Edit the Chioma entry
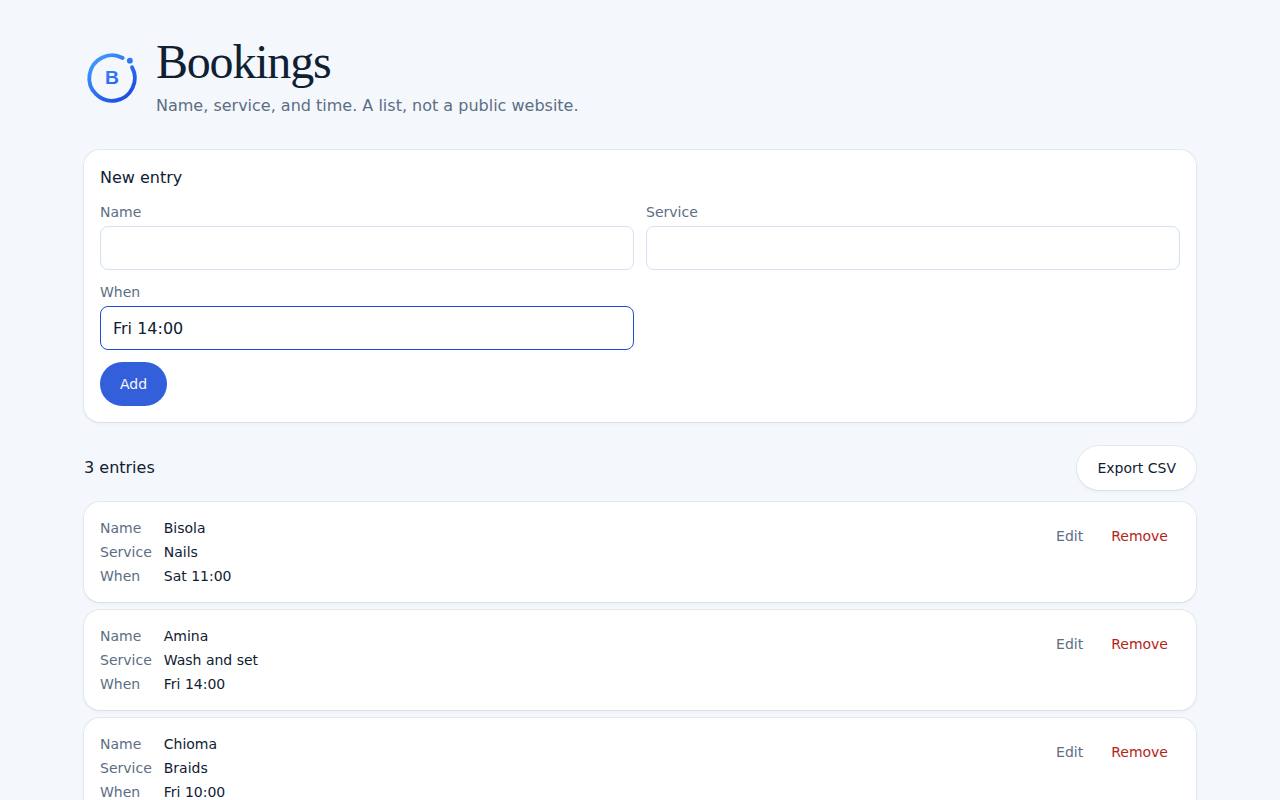The width and height of the screenshot is (1280, 800). point(1069,752)
